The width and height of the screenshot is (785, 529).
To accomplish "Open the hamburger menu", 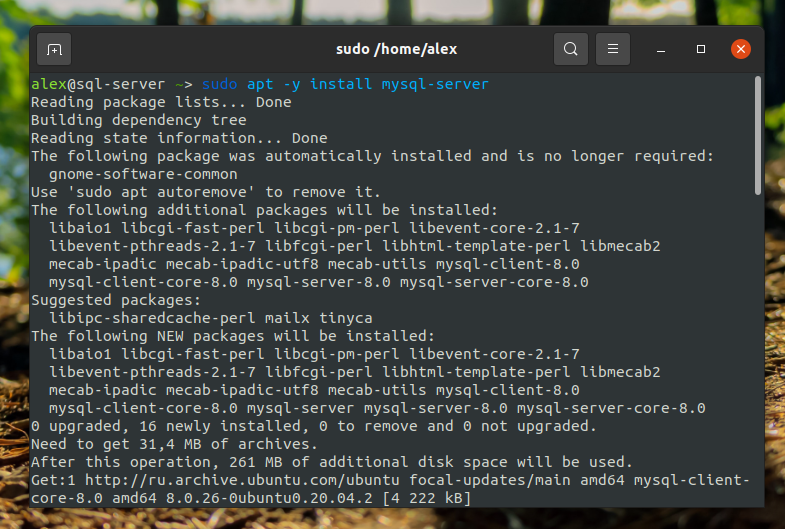I will 613,49.
